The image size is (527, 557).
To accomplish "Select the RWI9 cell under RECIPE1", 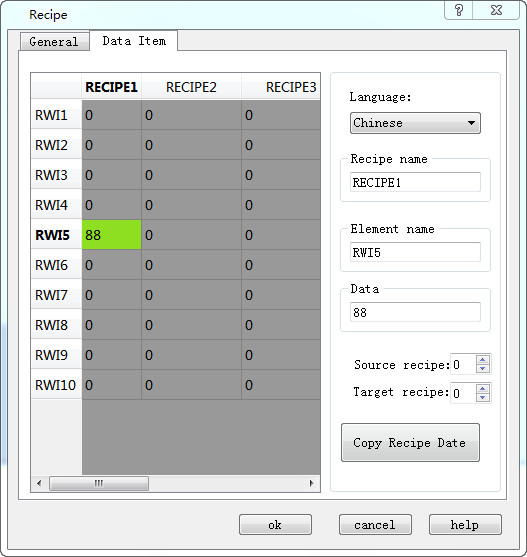I will pyautogui.click(x=112, y=355).
